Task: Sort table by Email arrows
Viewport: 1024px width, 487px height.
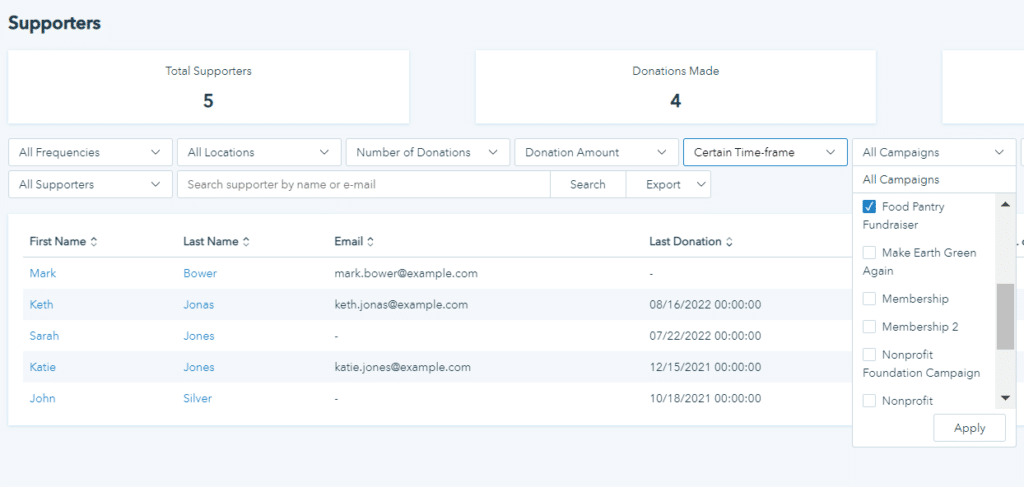Action: coord(370,242)
